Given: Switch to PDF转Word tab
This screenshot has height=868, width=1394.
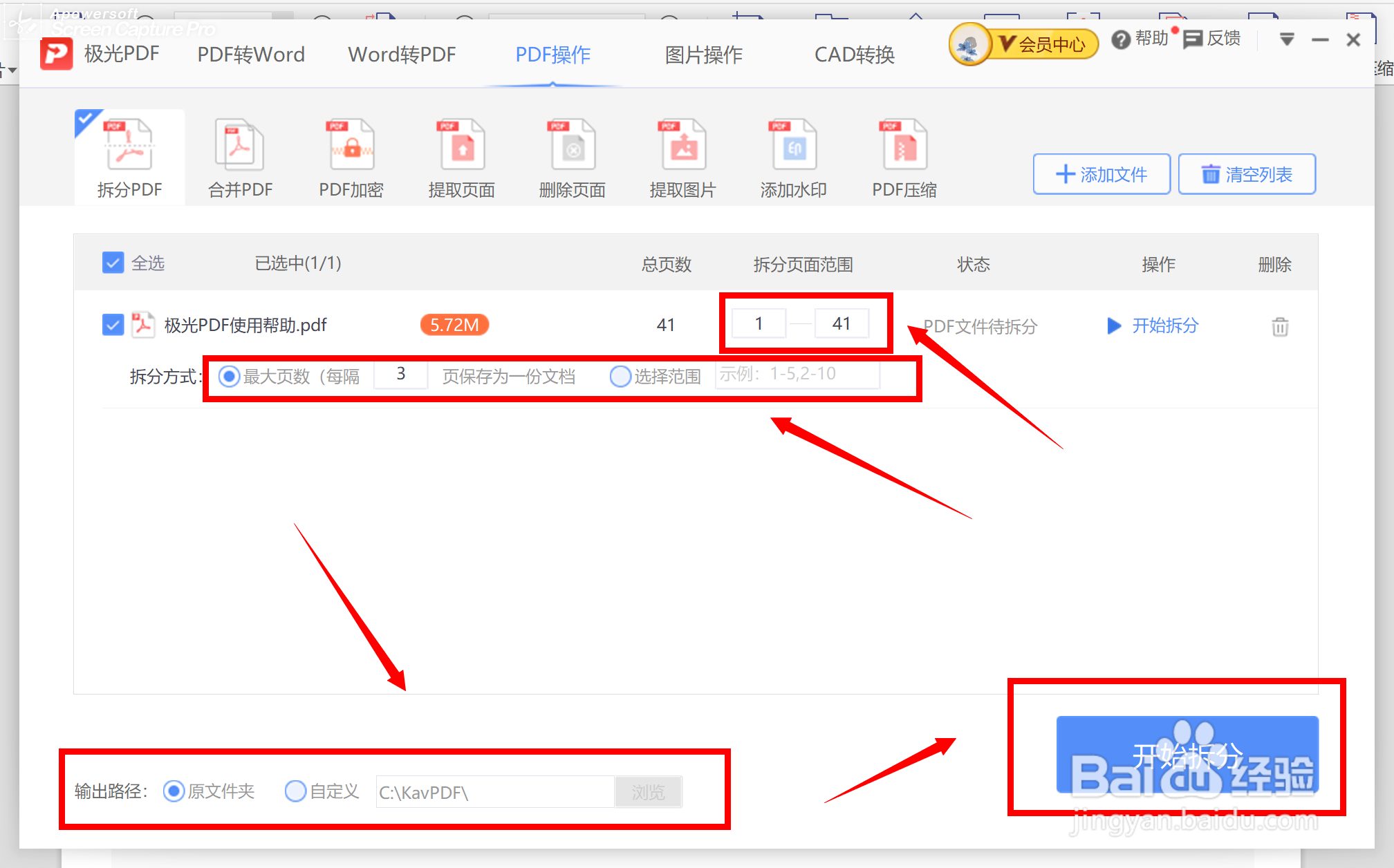Looking at the screenshot, I should click(x=251, y=55).
